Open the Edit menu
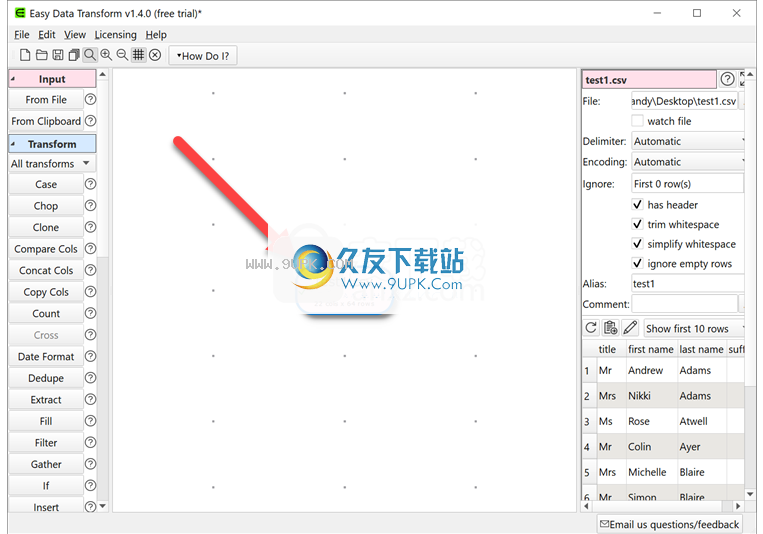 click(x=47, y=35)
